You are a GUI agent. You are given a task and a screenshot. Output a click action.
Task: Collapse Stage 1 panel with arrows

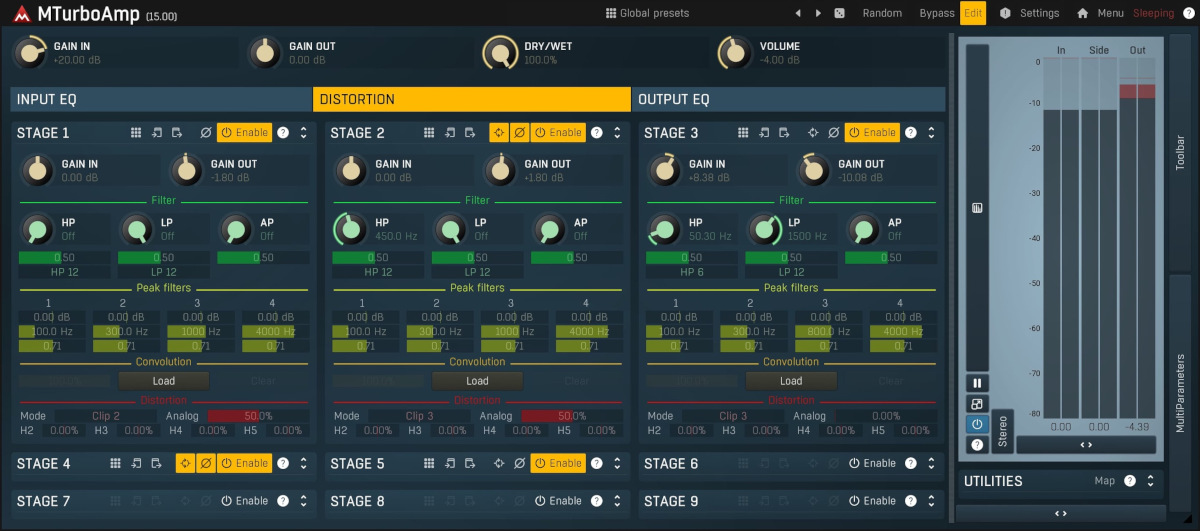click(x=304, y=133)
